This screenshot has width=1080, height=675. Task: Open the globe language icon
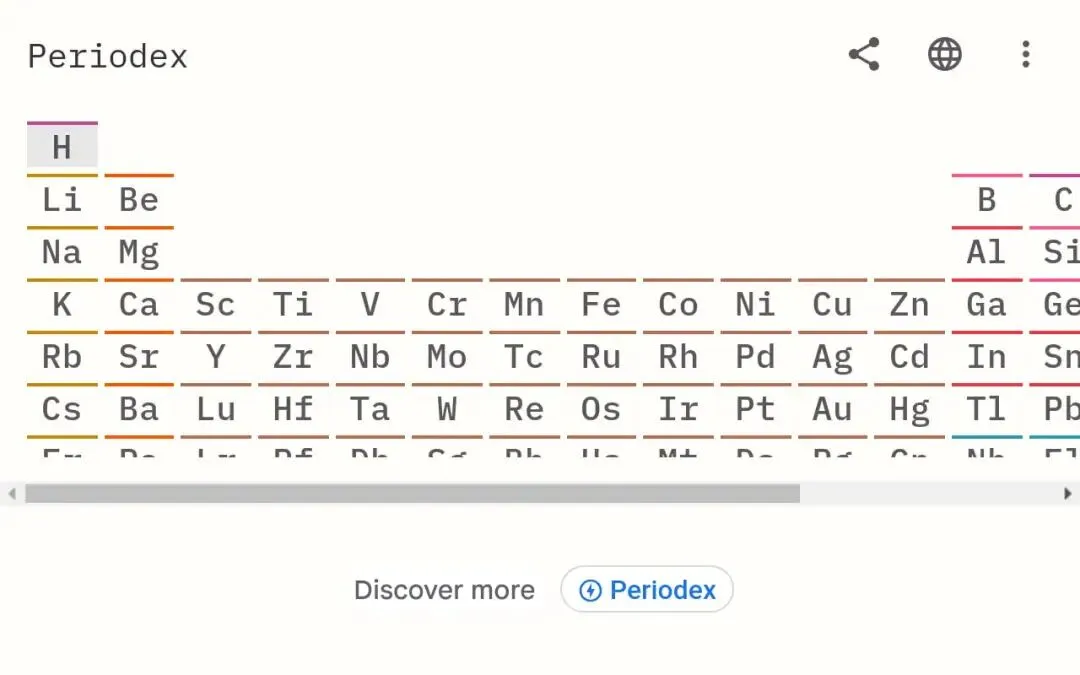click(945, 54)
